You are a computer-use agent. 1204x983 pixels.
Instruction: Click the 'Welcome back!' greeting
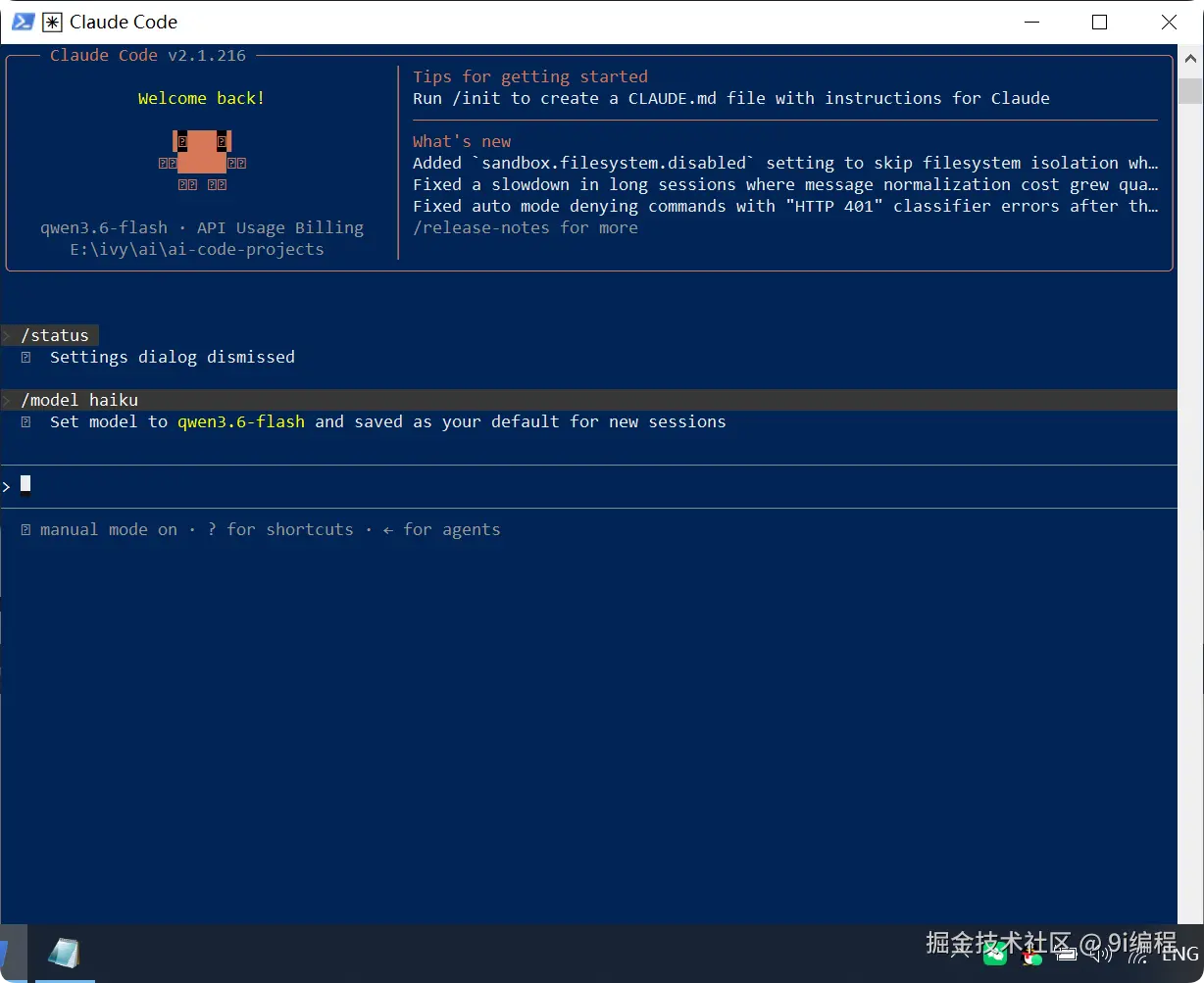pyautogui.click(x=201, y=98)
